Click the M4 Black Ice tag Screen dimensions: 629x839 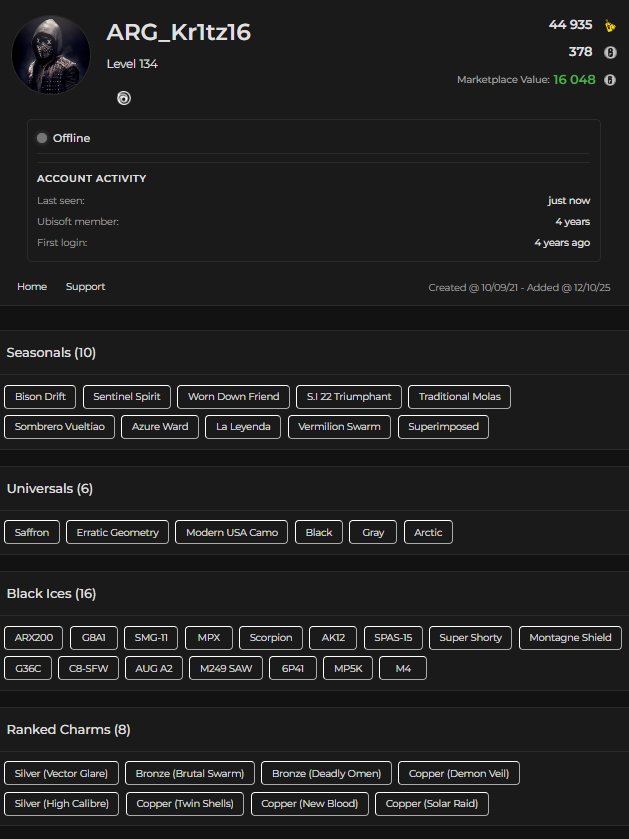click(403, 668)
